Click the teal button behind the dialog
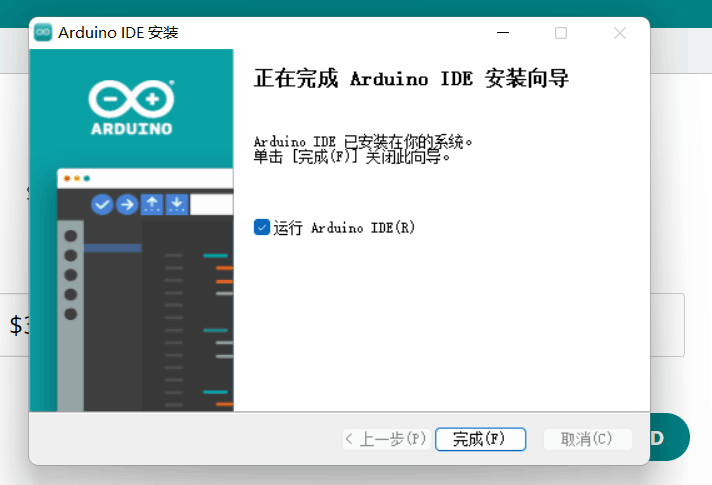712x485 pixels. [670, 438]
